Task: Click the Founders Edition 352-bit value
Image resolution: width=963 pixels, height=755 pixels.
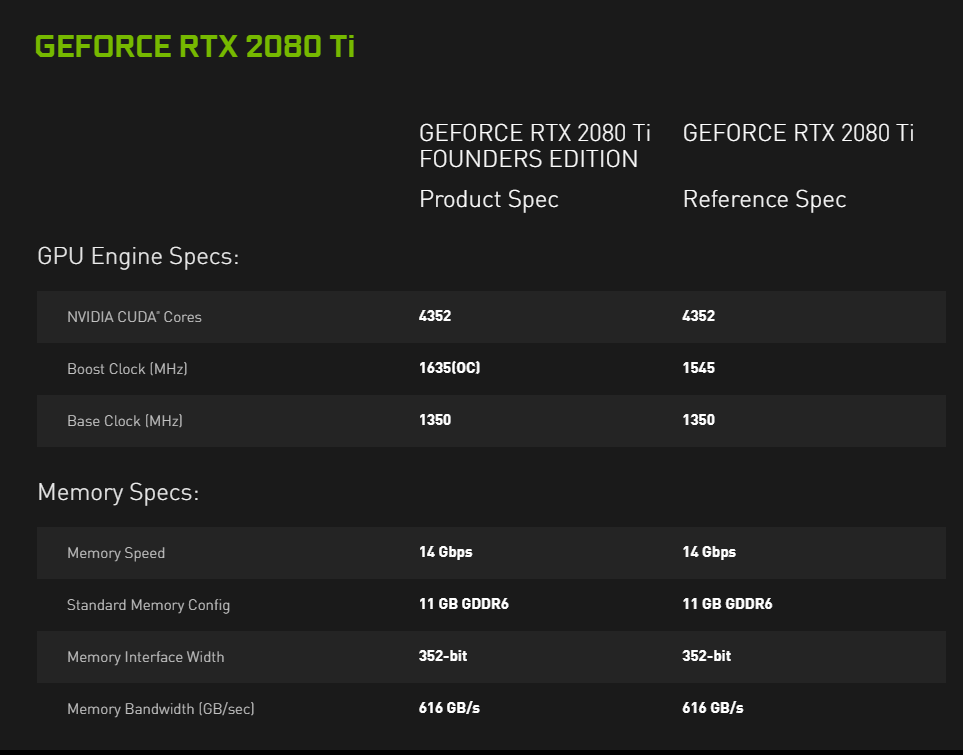Action: (443, 656)
